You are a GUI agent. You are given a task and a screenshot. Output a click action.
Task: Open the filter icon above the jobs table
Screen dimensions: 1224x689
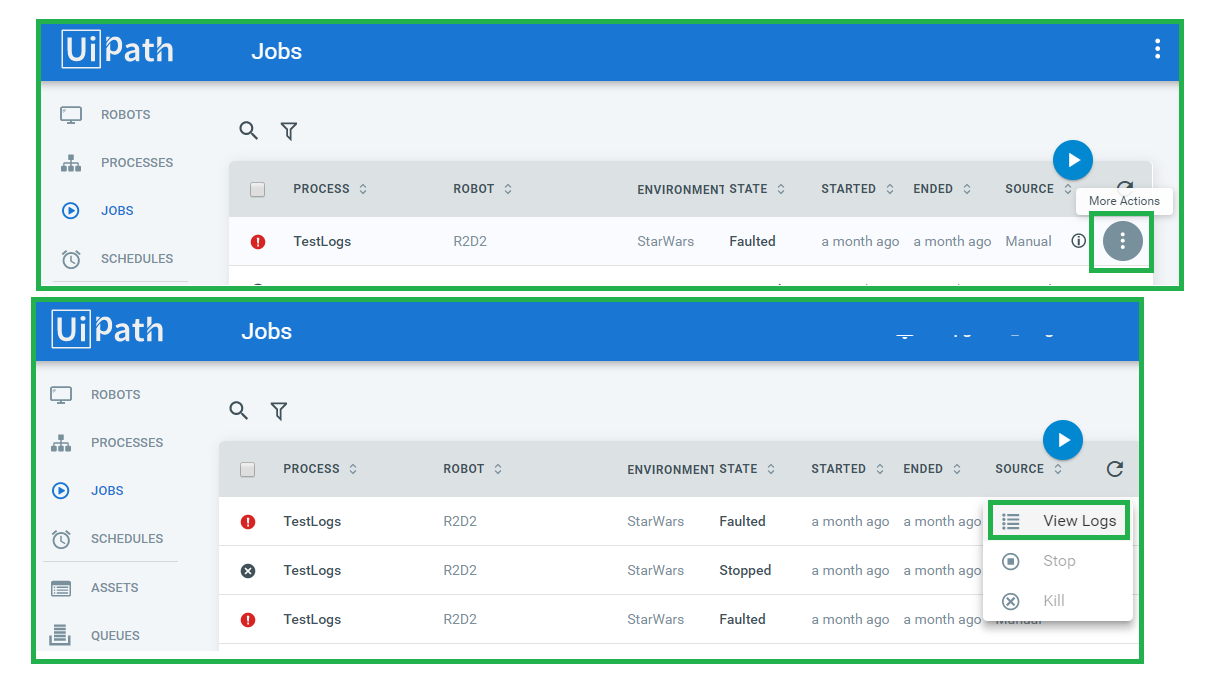[279, 411]
